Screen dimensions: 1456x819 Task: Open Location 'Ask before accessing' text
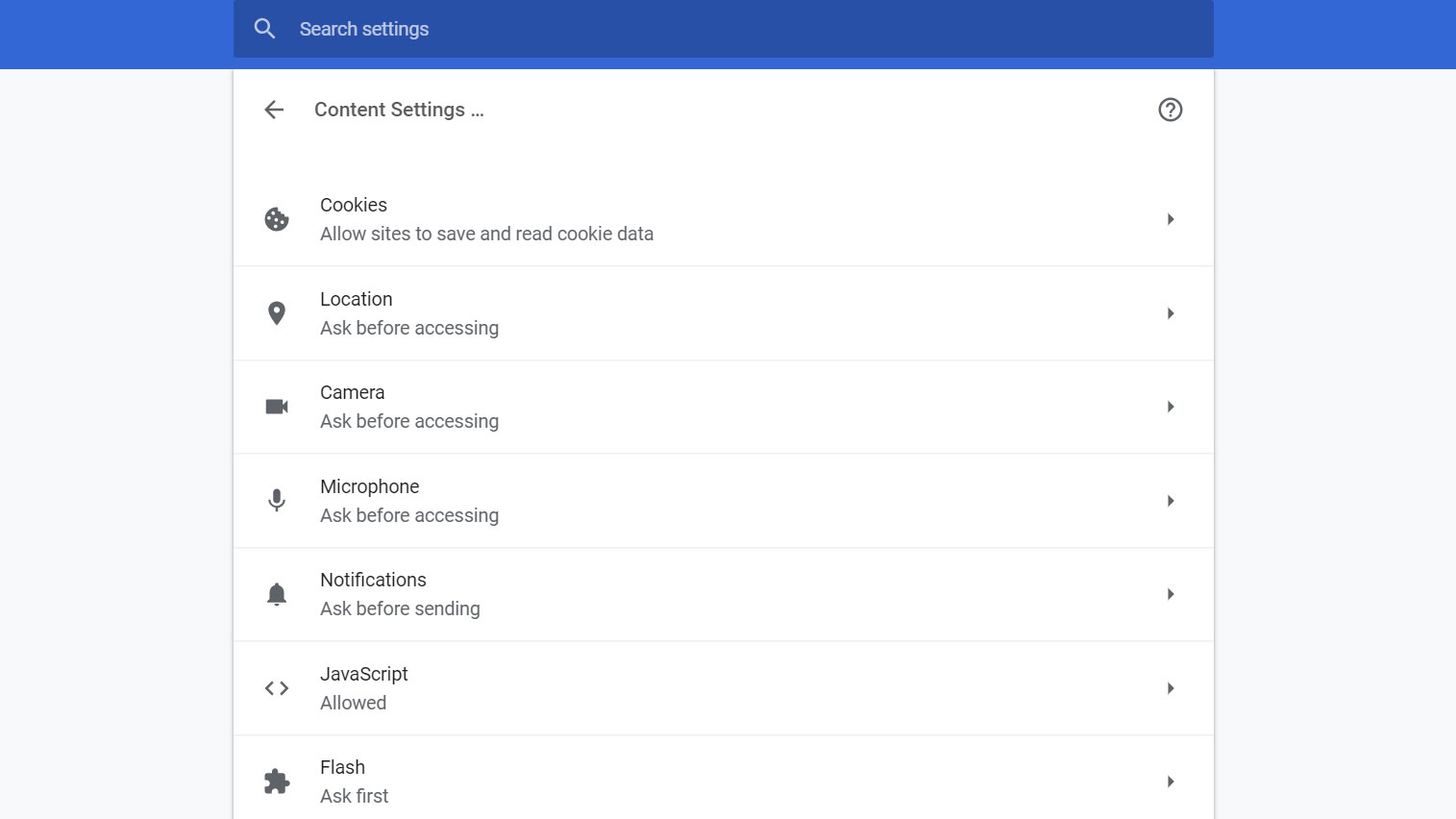coord(409,328)
